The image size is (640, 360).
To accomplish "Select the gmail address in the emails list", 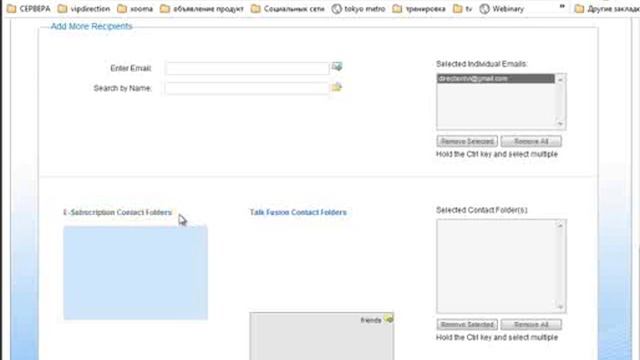I will pyautogui.click(x=496, y=78).
